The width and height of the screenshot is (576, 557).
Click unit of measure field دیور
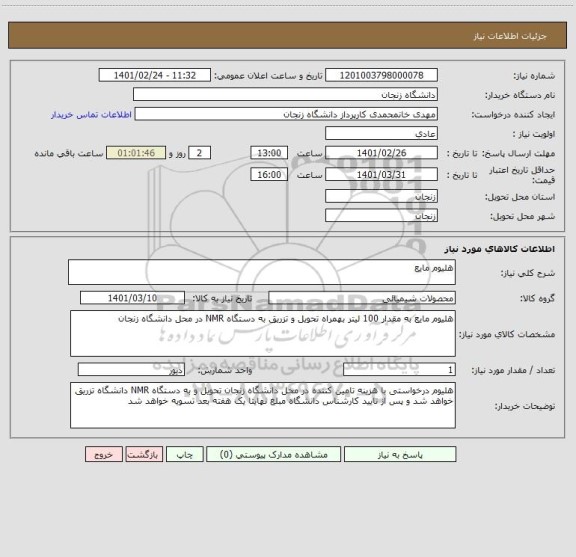(131, 370)
